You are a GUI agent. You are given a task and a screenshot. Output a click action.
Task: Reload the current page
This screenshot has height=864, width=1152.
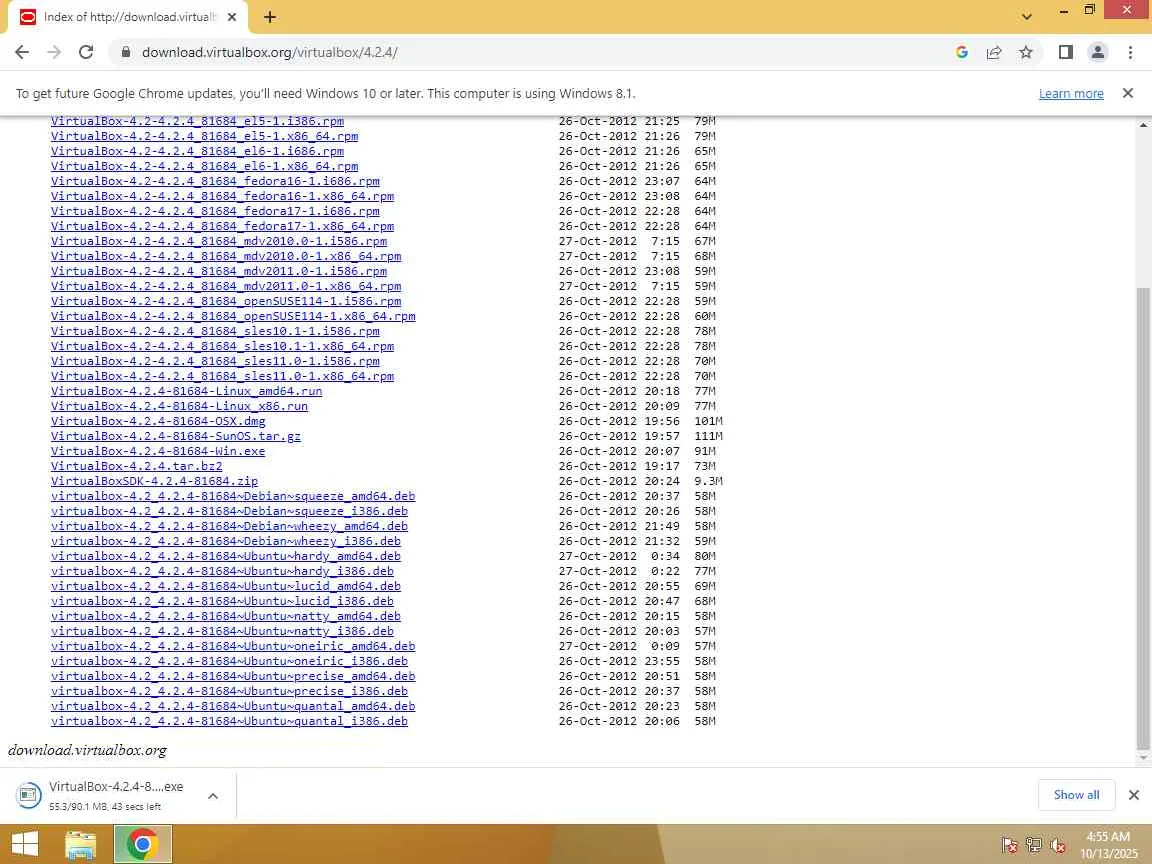click(x=86, y=52)
